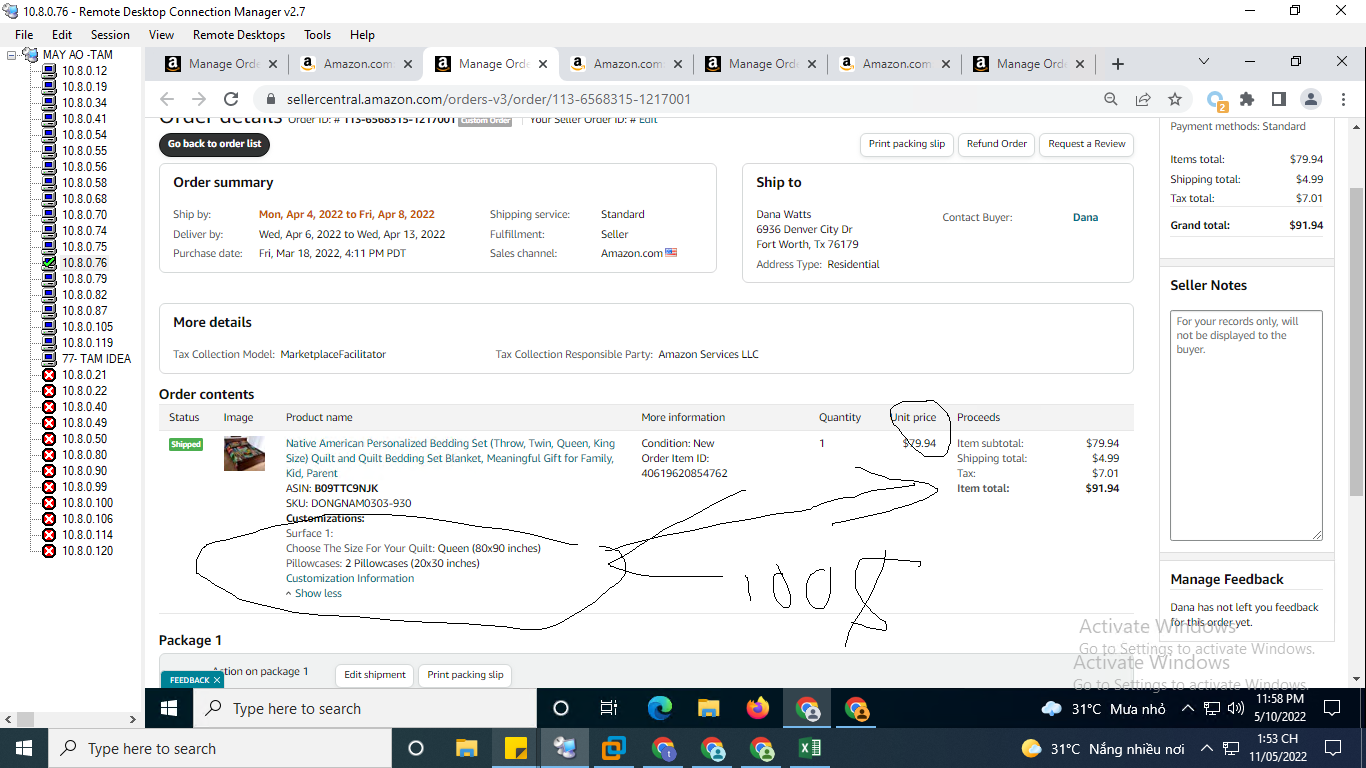1366x768 pixels.
Task: Open File Explorer in the remote taskbar
Action: (x=709, y=708)
